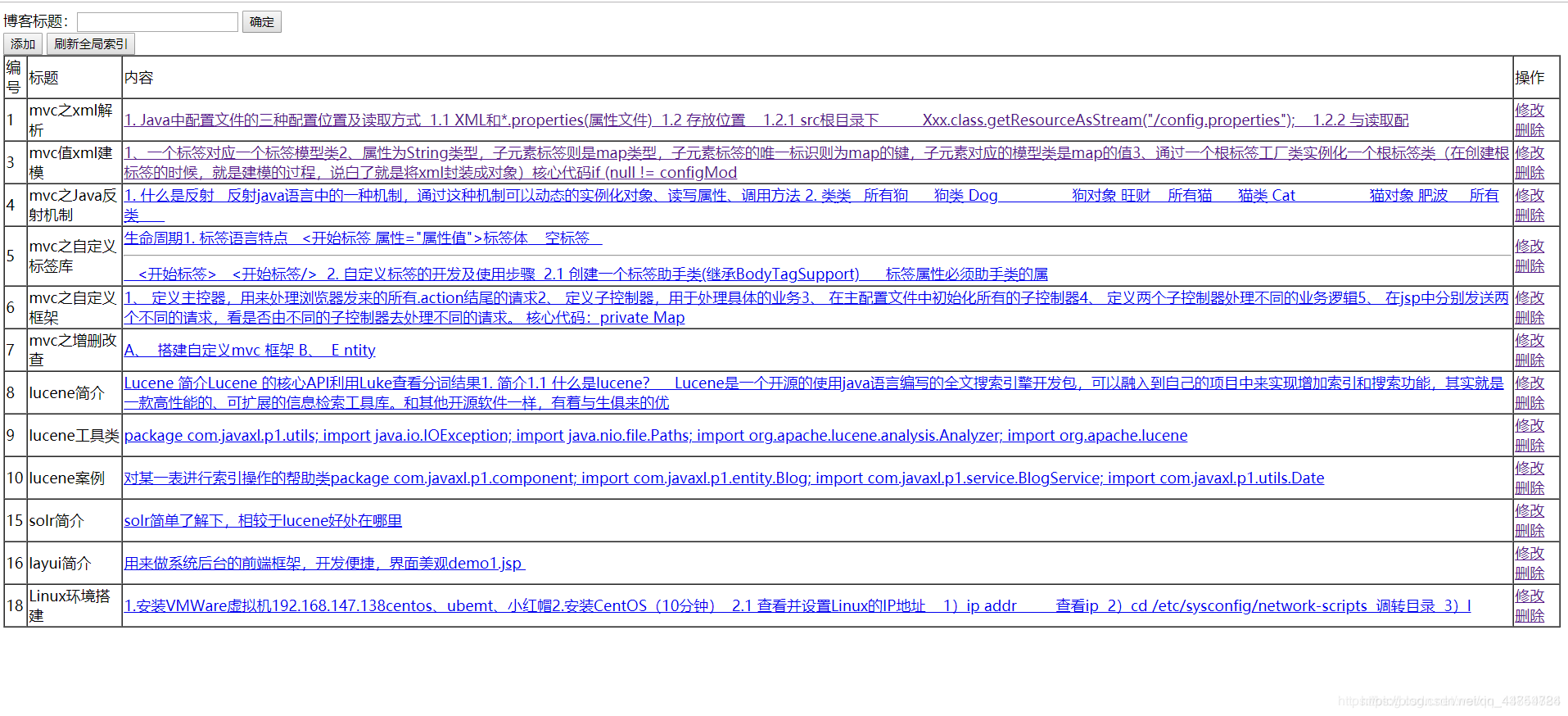Open content link for mvc之Java反射机制
Screen dimensions: 1568x716
click(811, 205)
